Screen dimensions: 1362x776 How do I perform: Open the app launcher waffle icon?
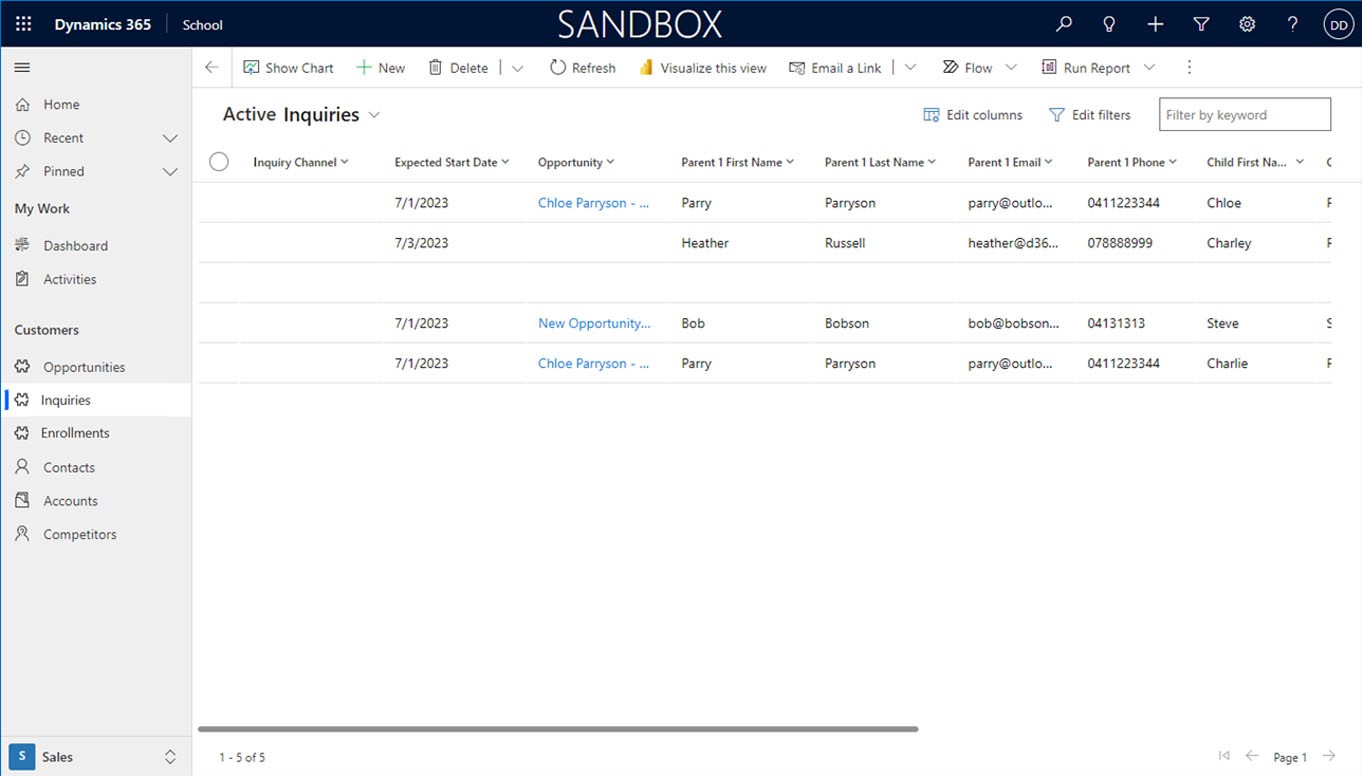coord(24,25)
